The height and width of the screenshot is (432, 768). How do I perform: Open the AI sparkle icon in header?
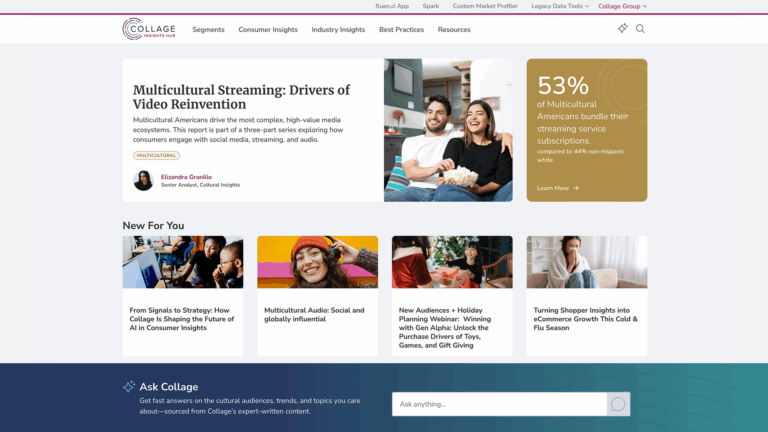622,29
